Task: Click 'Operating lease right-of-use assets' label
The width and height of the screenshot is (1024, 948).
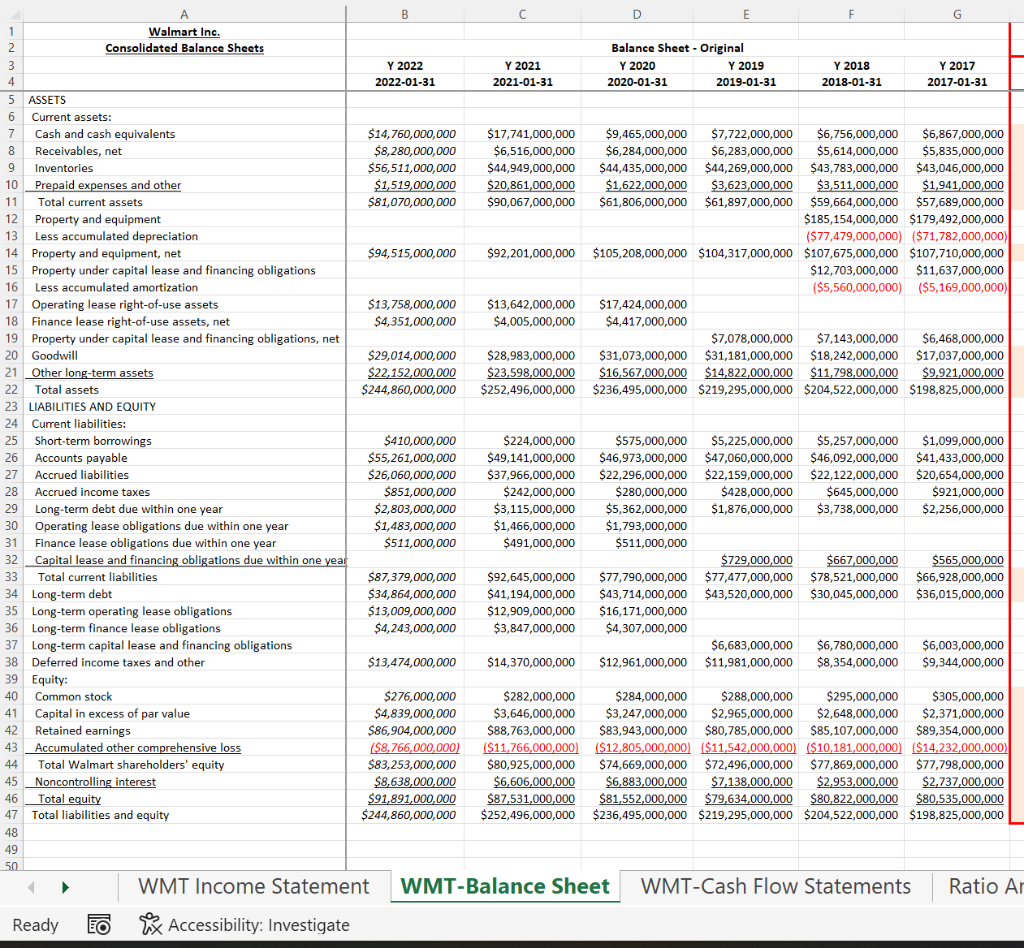Action: pyautogui.click(x=125, y=304)
